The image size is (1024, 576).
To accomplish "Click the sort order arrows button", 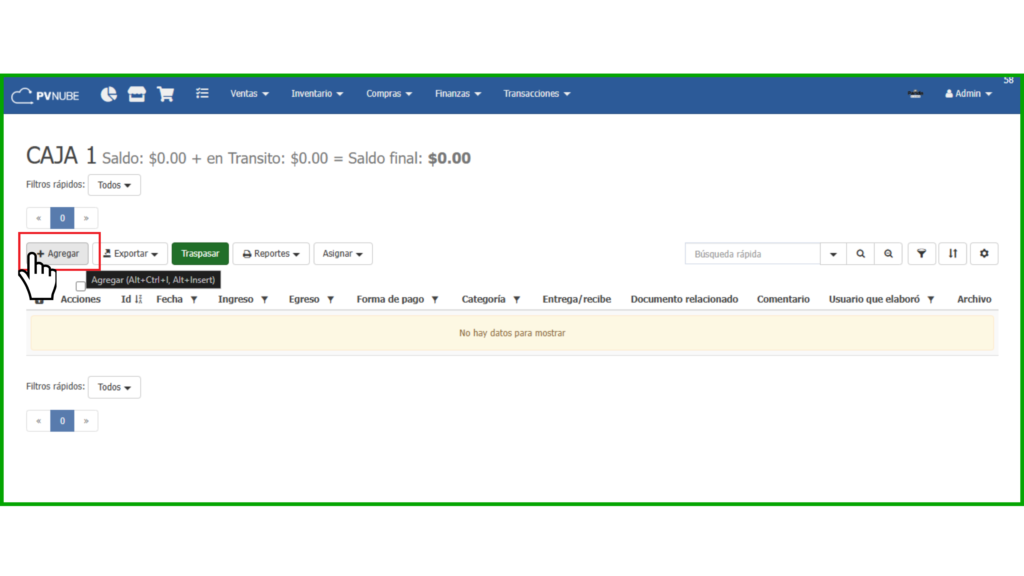I will pyautogui.click(x=952, y=254).
